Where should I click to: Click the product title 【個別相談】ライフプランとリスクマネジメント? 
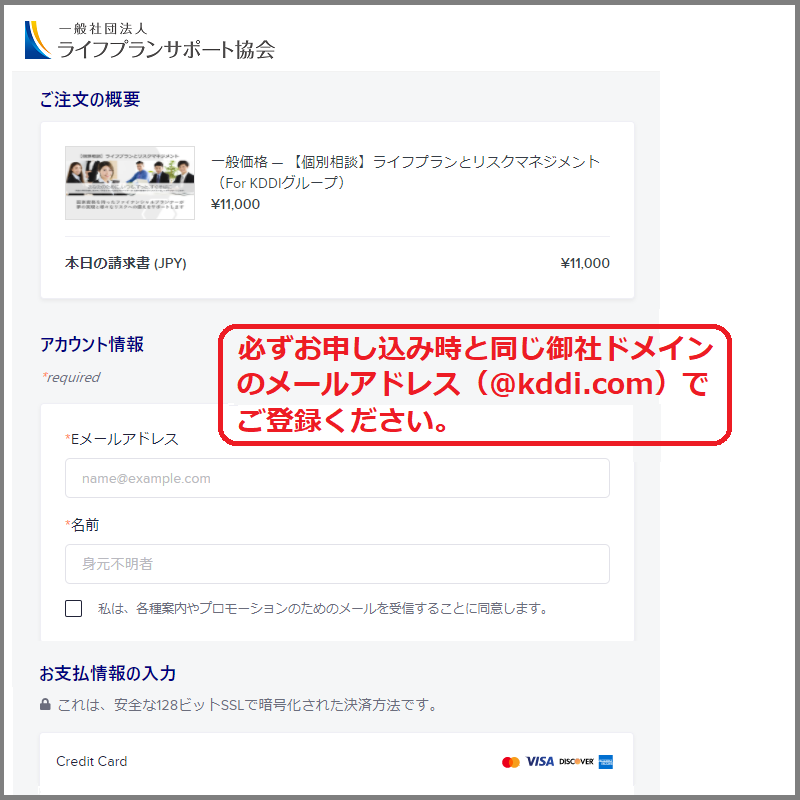click(405, 172)
